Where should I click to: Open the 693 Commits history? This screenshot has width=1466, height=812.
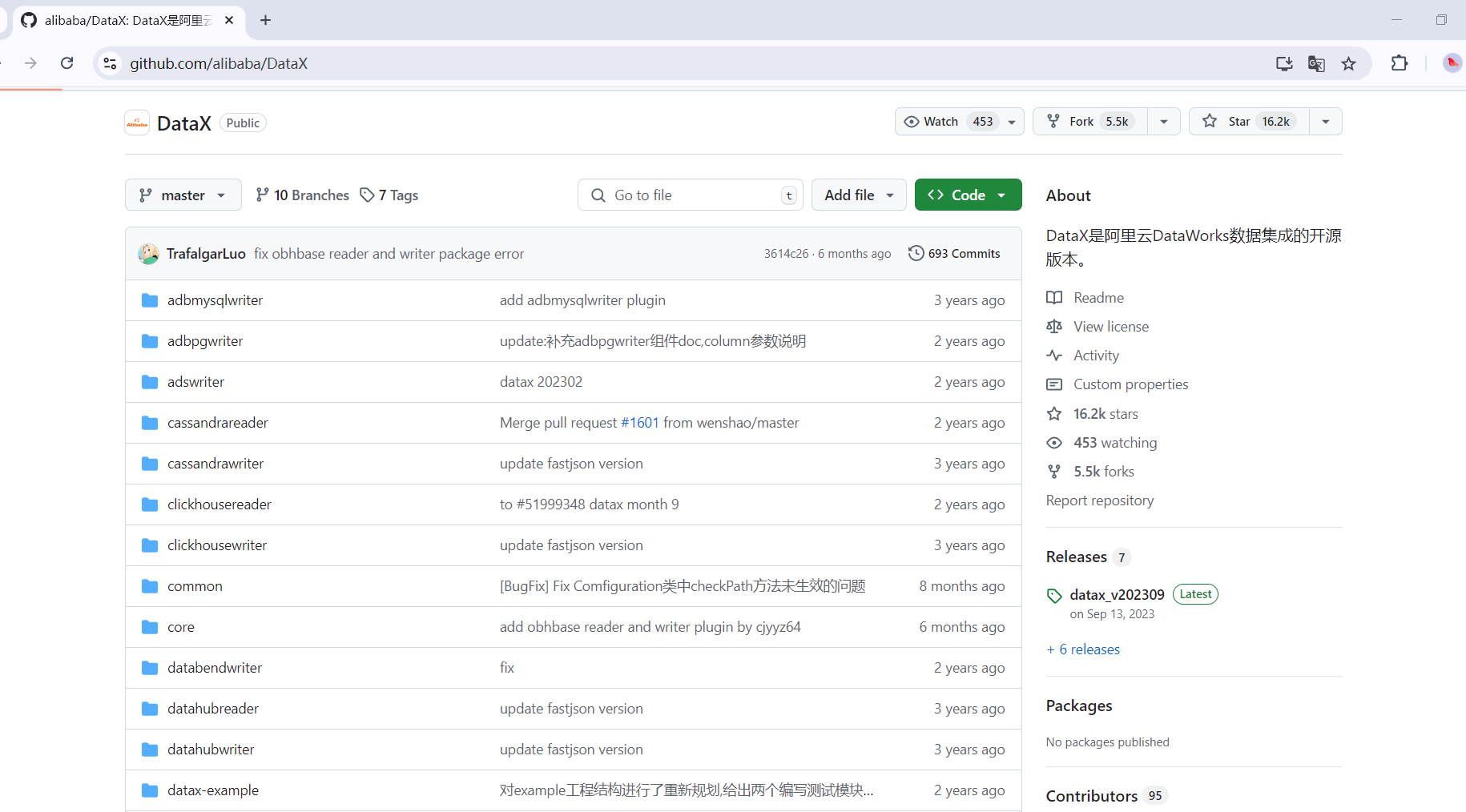[x=954, y=253]
